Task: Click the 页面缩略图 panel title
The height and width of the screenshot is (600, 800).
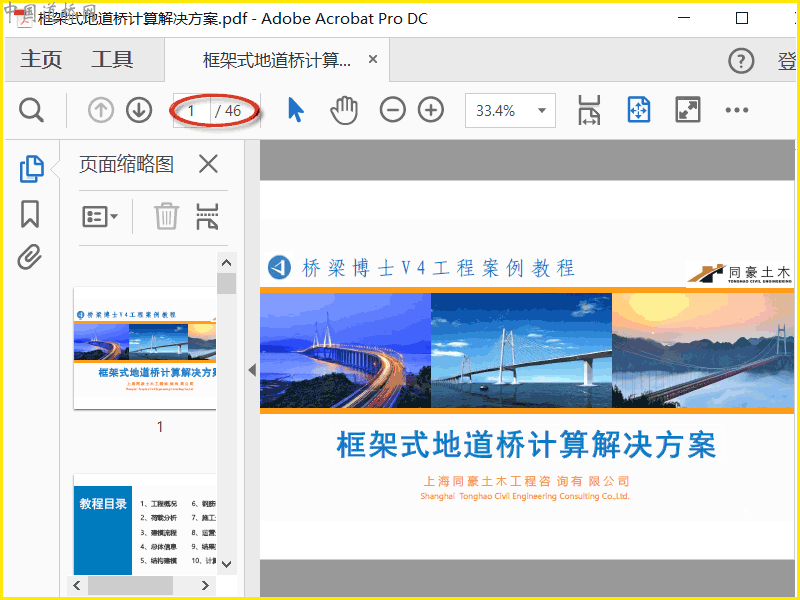Action: [x=127, y=164]
